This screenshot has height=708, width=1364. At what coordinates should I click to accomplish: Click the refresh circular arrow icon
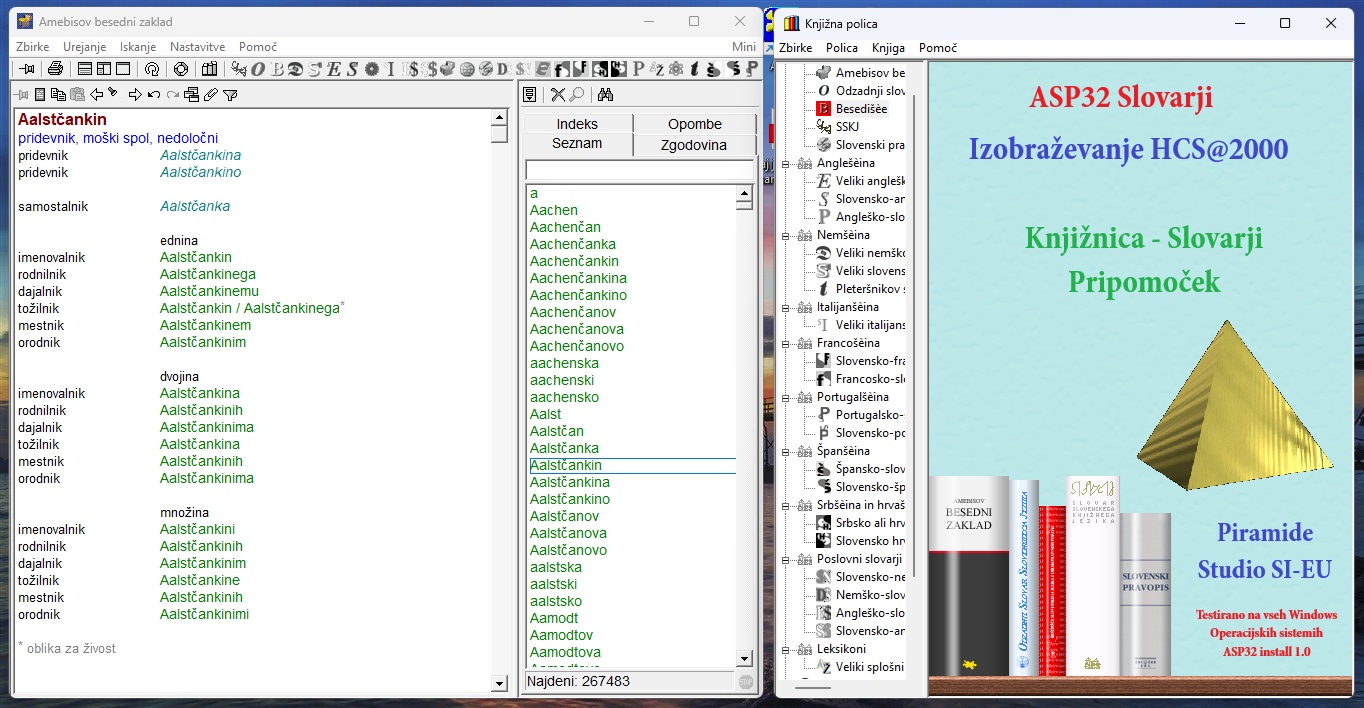pyautogui.click(x=152, y=69)
